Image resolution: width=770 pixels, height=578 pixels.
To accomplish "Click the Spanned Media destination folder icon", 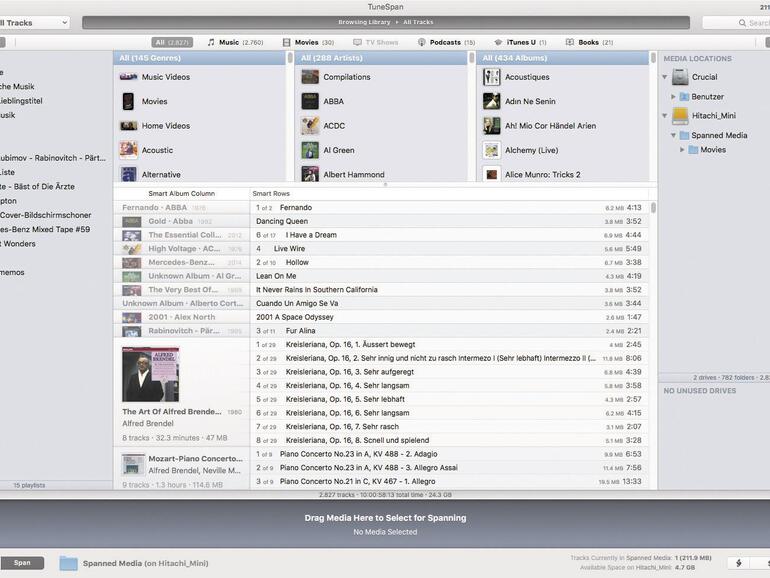I will pyautogui.click(x=68, y=563).
